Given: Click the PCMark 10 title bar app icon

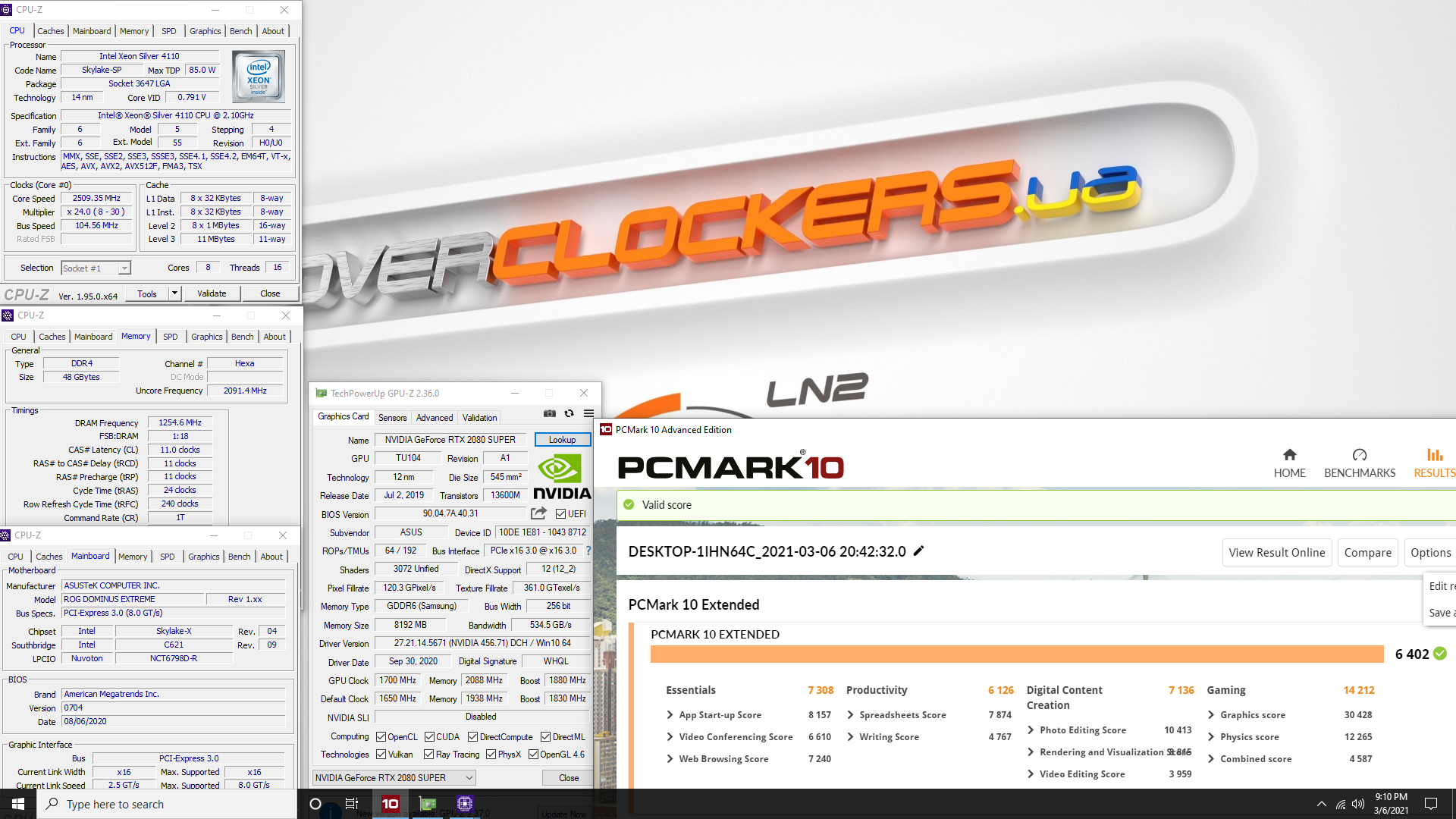Looking at the screenshot, I should (x=606, y=429).
